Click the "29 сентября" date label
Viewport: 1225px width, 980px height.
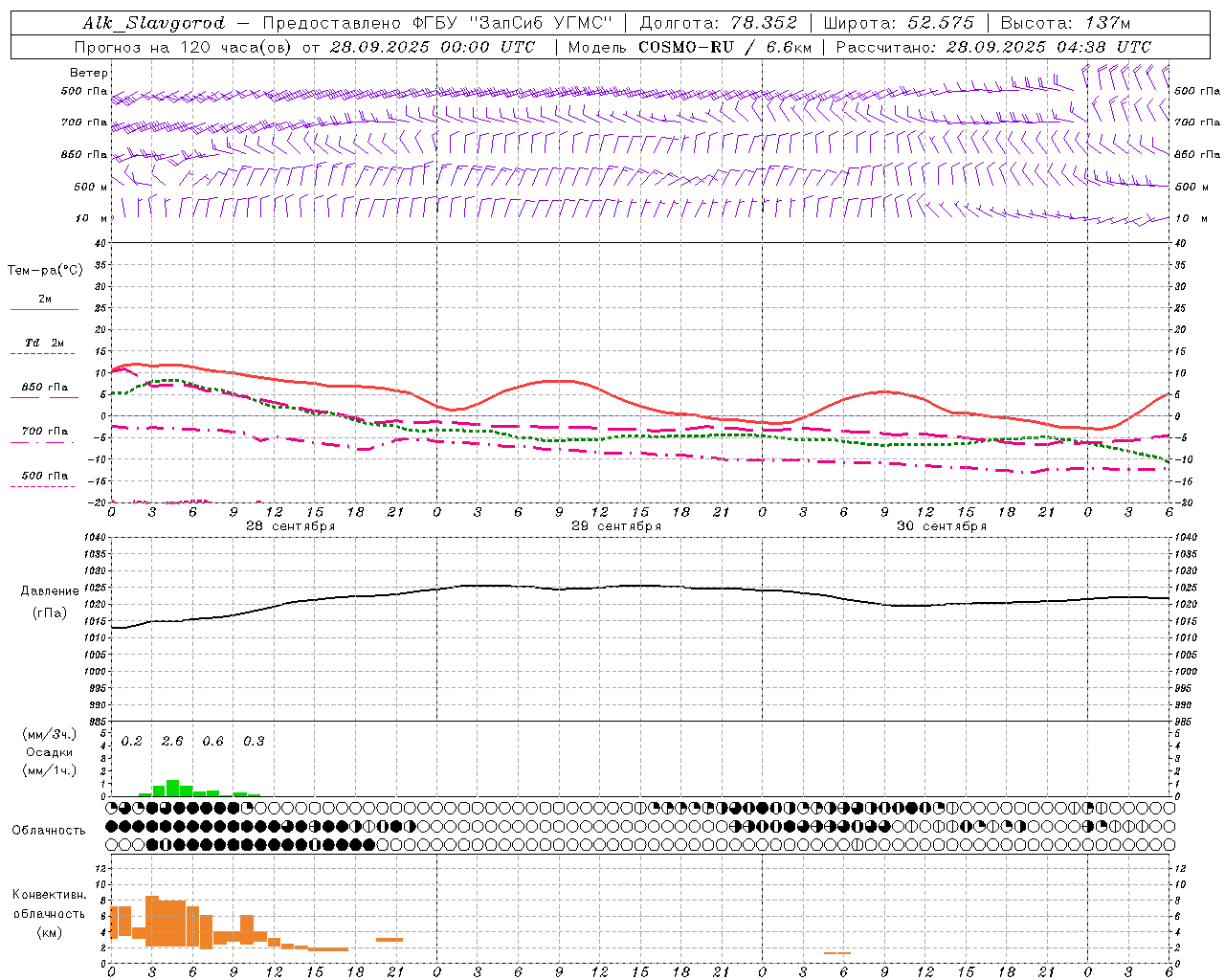point(616,526)
